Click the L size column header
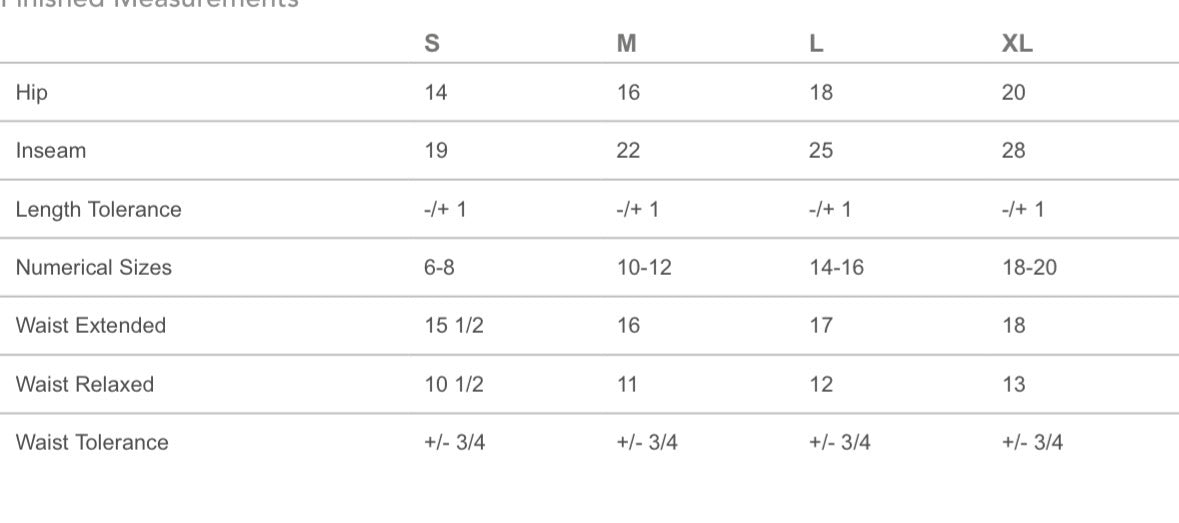Screen dimensions: 1179x523 [816, 44]
